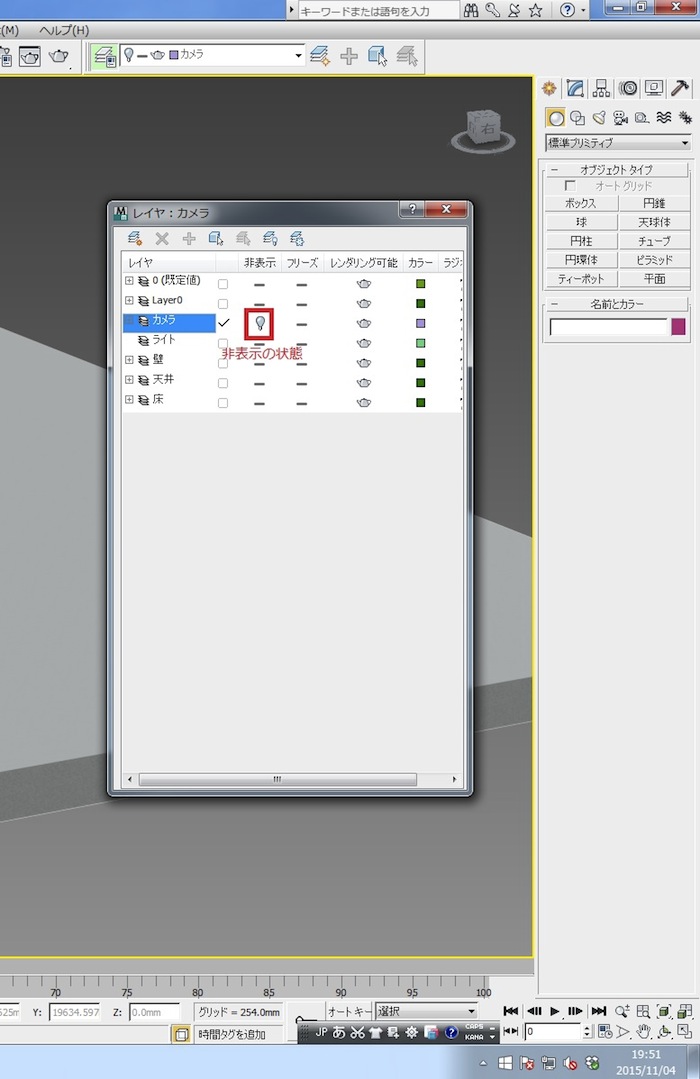Open the Utilities hammer tab

[680, 88]
